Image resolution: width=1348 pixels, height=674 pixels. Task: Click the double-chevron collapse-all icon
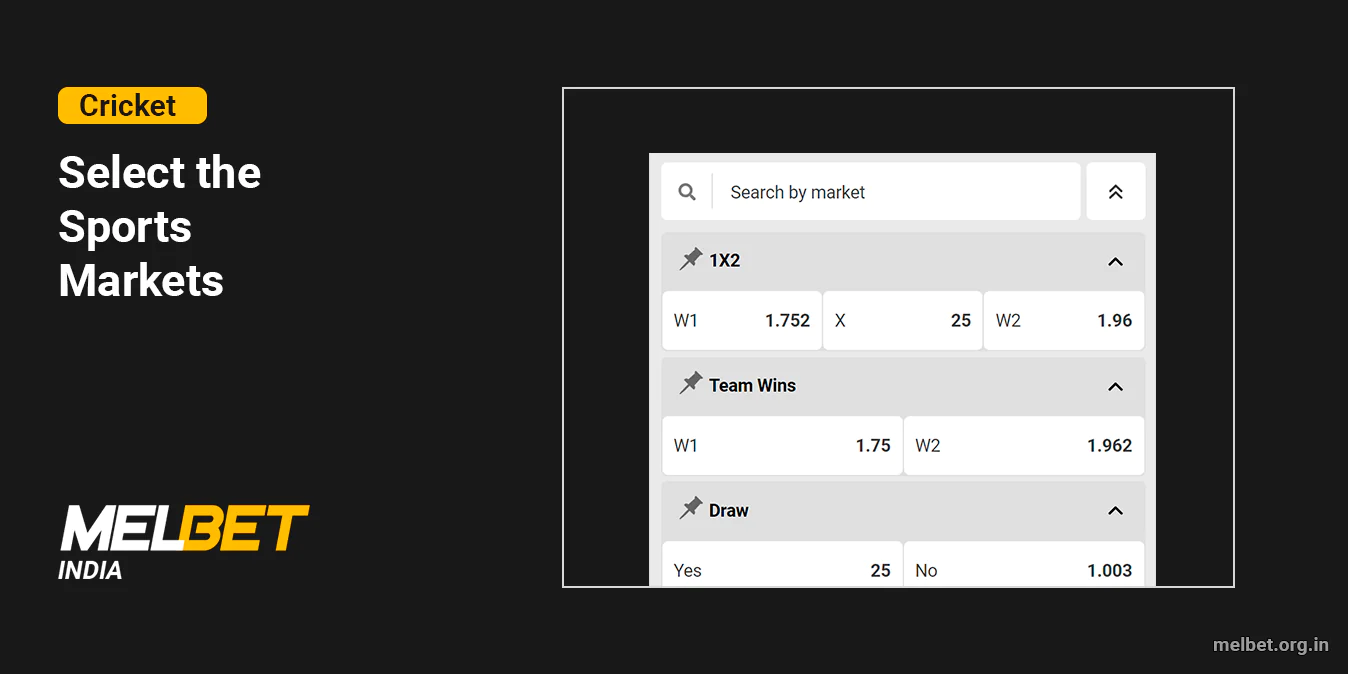pos(1116,191)
